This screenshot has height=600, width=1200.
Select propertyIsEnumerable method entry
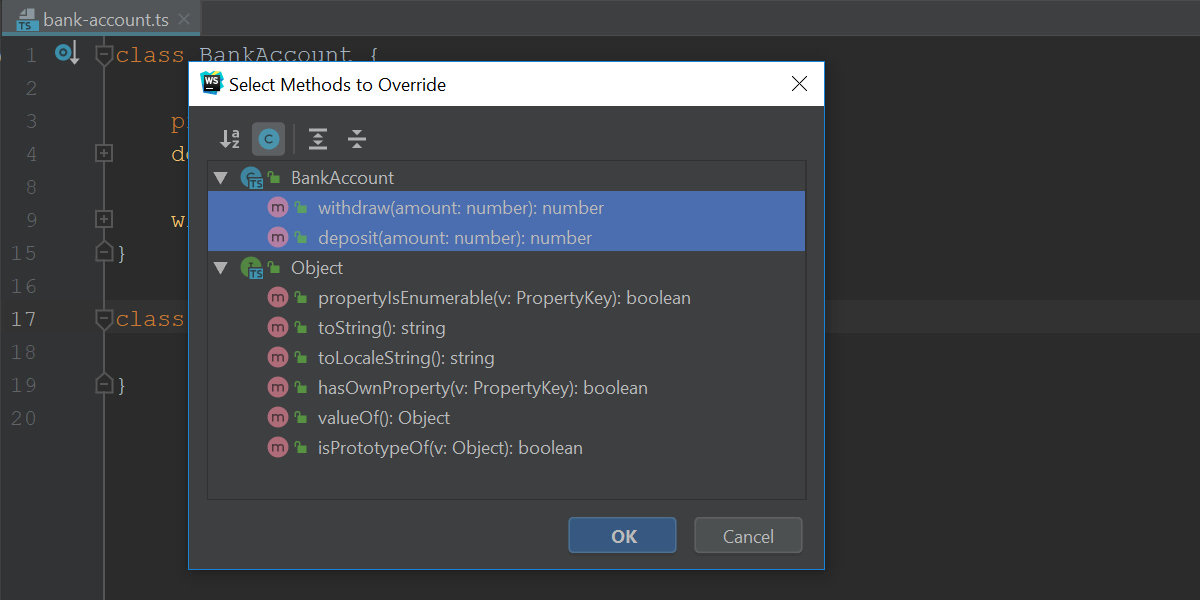(506, 298)
